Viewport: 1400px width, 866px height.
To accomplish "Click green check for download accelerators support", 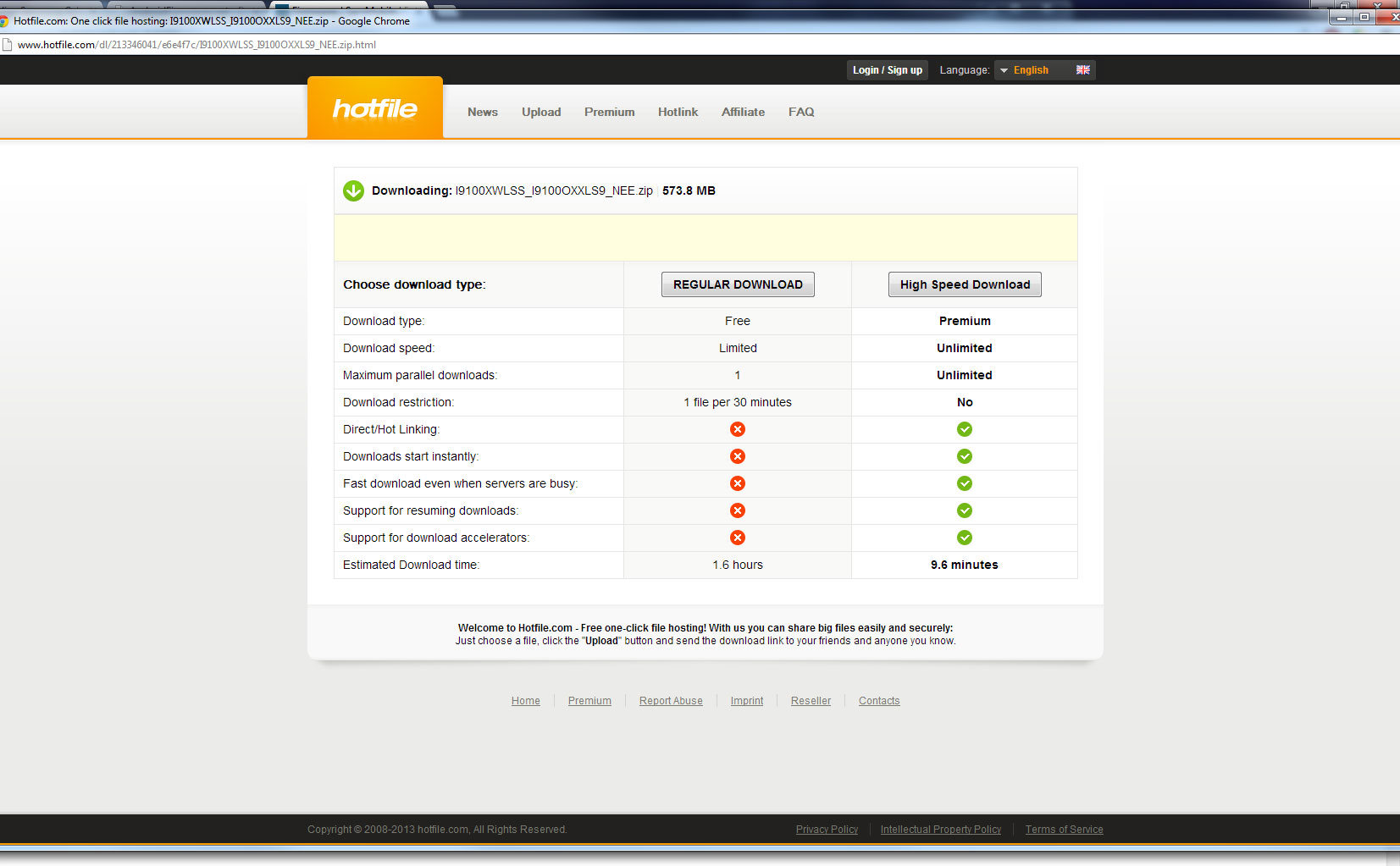I will [x=964, y=538].
